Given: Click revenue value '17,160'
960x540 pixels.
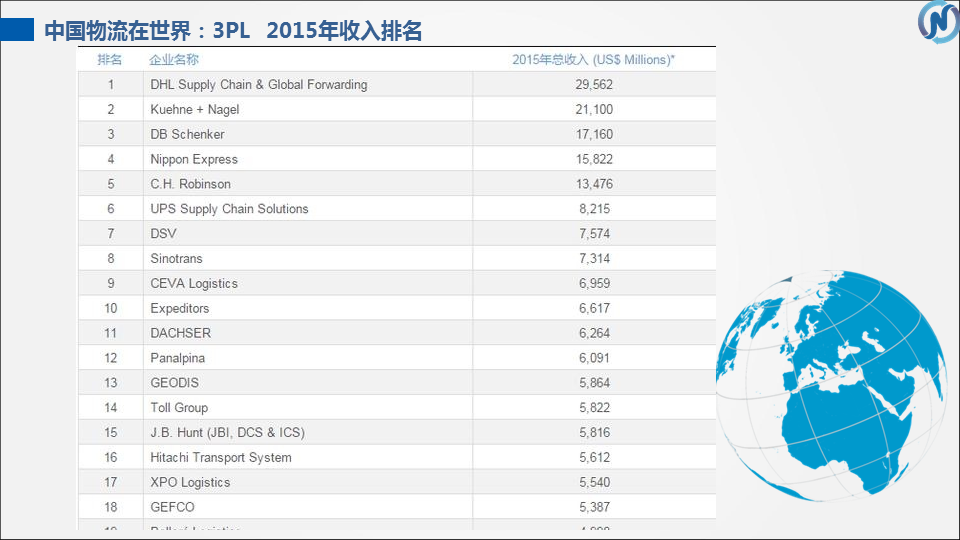Looking at the screenshot, I should click(594, 134).
